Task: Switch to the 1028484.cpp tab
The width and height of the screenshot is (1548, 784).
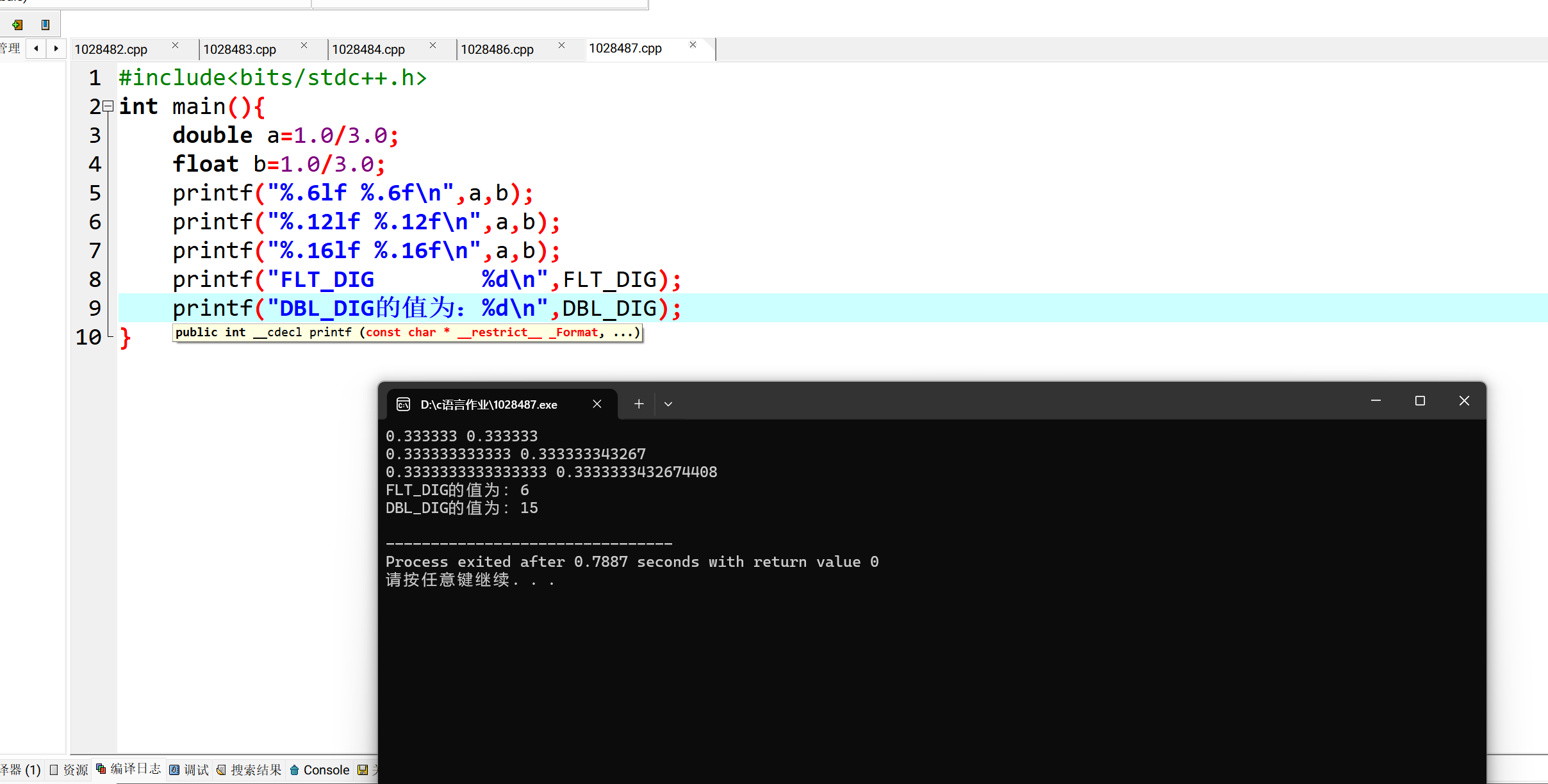Action: pyautogui.click(x=368, y=49)
